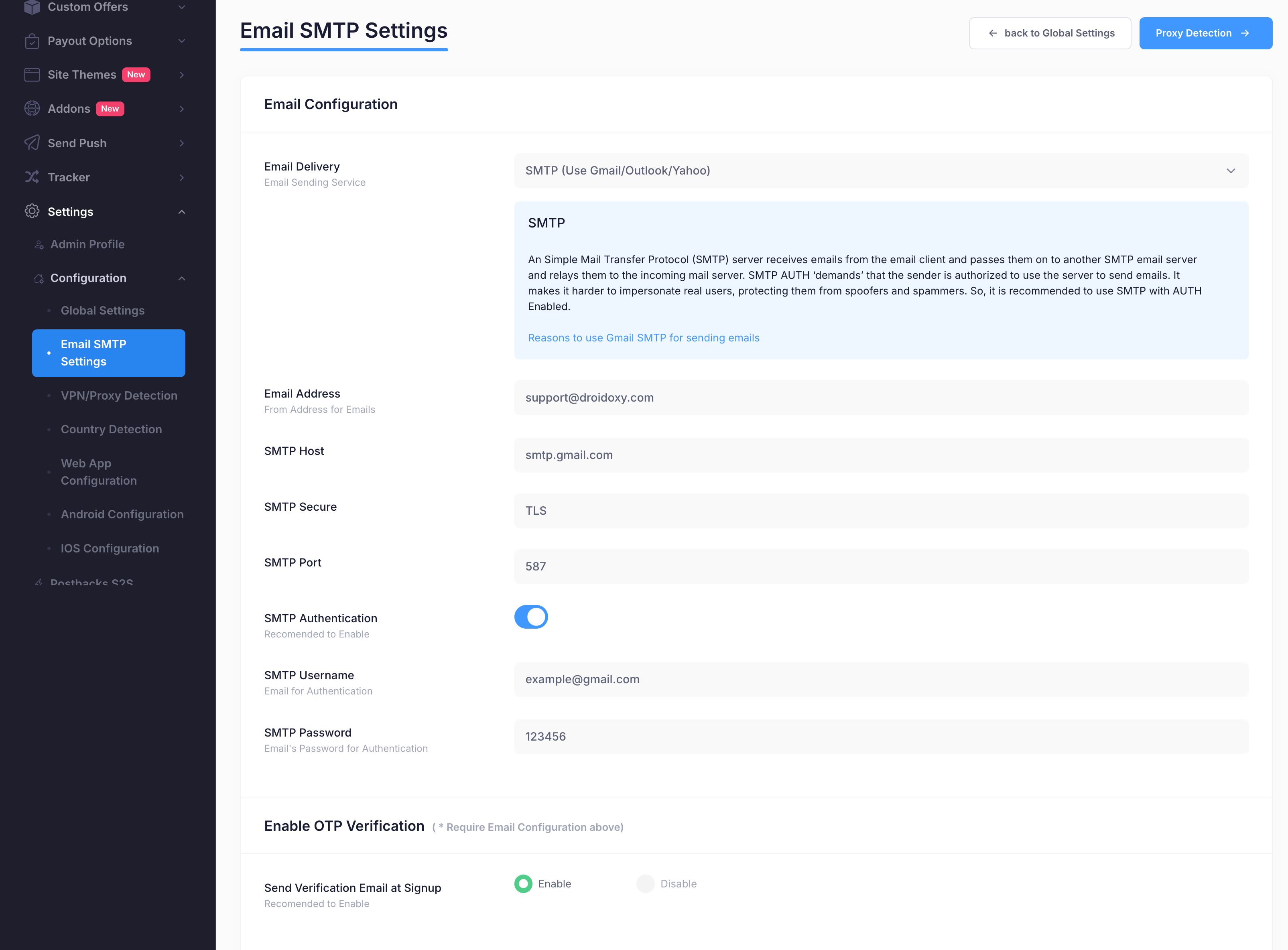Expand the Tracker menu arrow
Viewport: 1288px width, 950px height.
pos(182,177)
